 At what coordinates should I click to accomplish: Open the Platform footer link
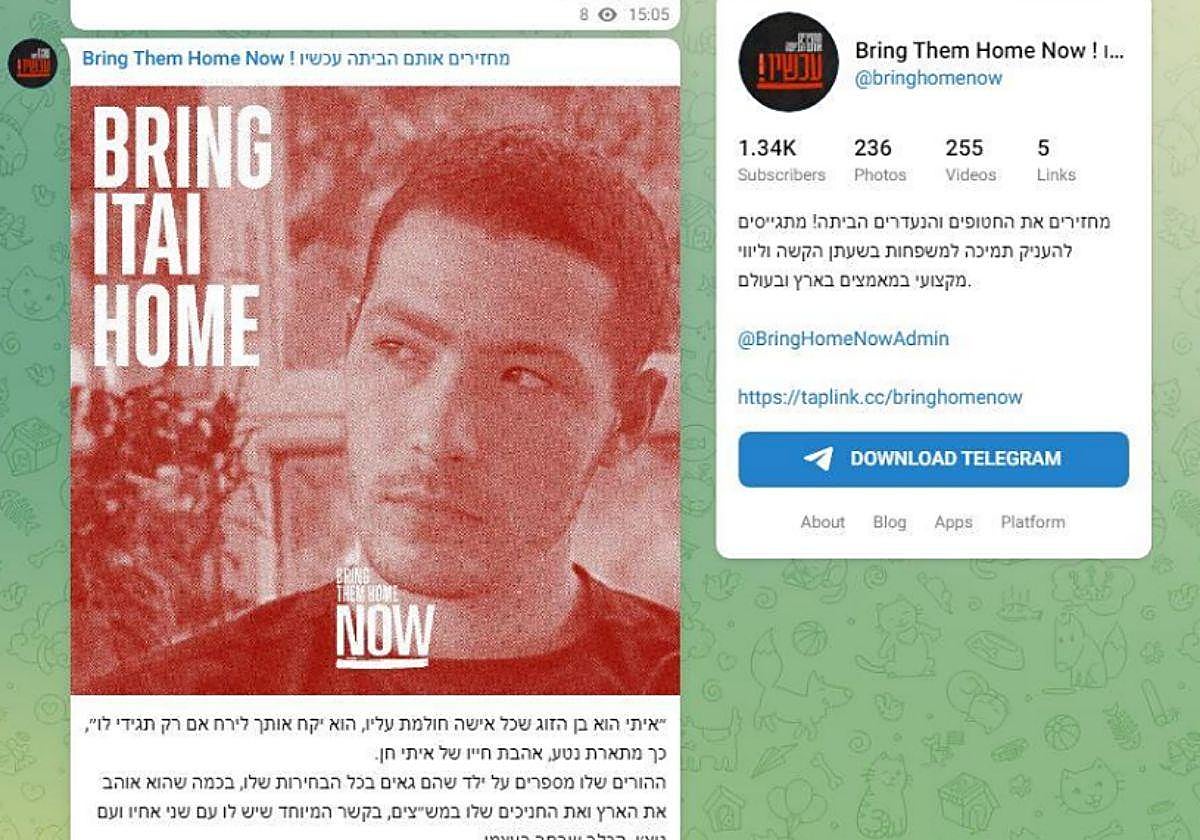pyautogui.click(x=1033, y=522)
